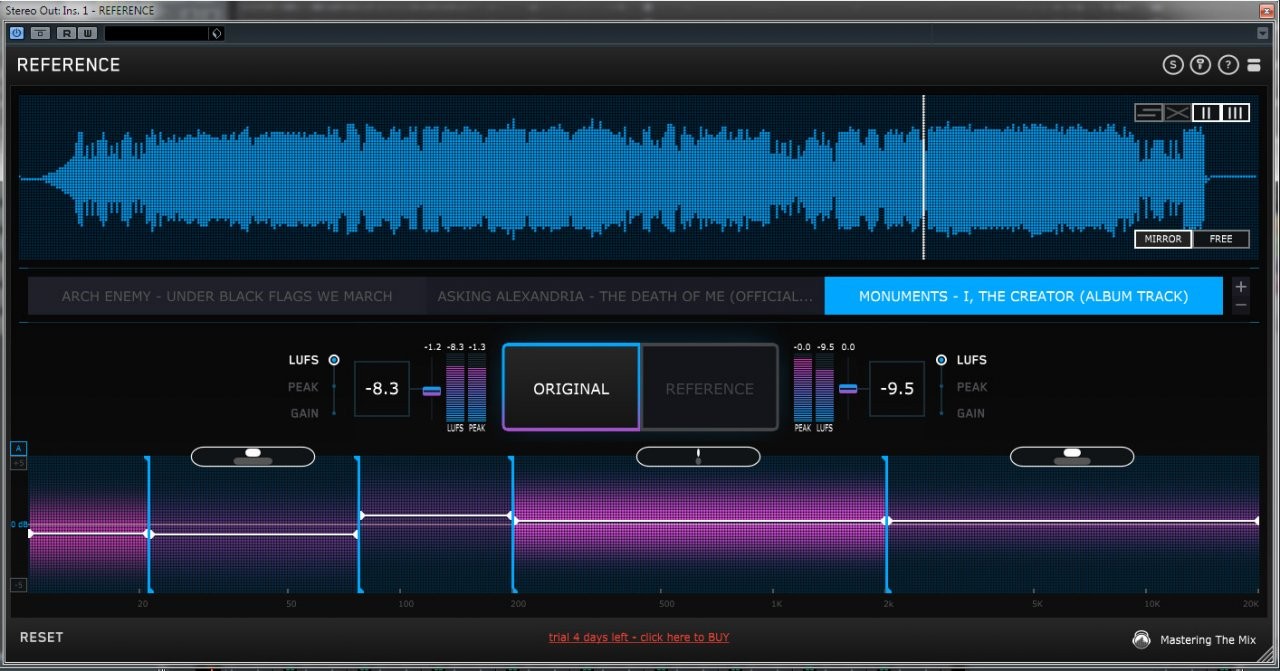Add a reference track with plus button
The width and height of the screenshot is (1280, 671).
tap(1241, 286)
